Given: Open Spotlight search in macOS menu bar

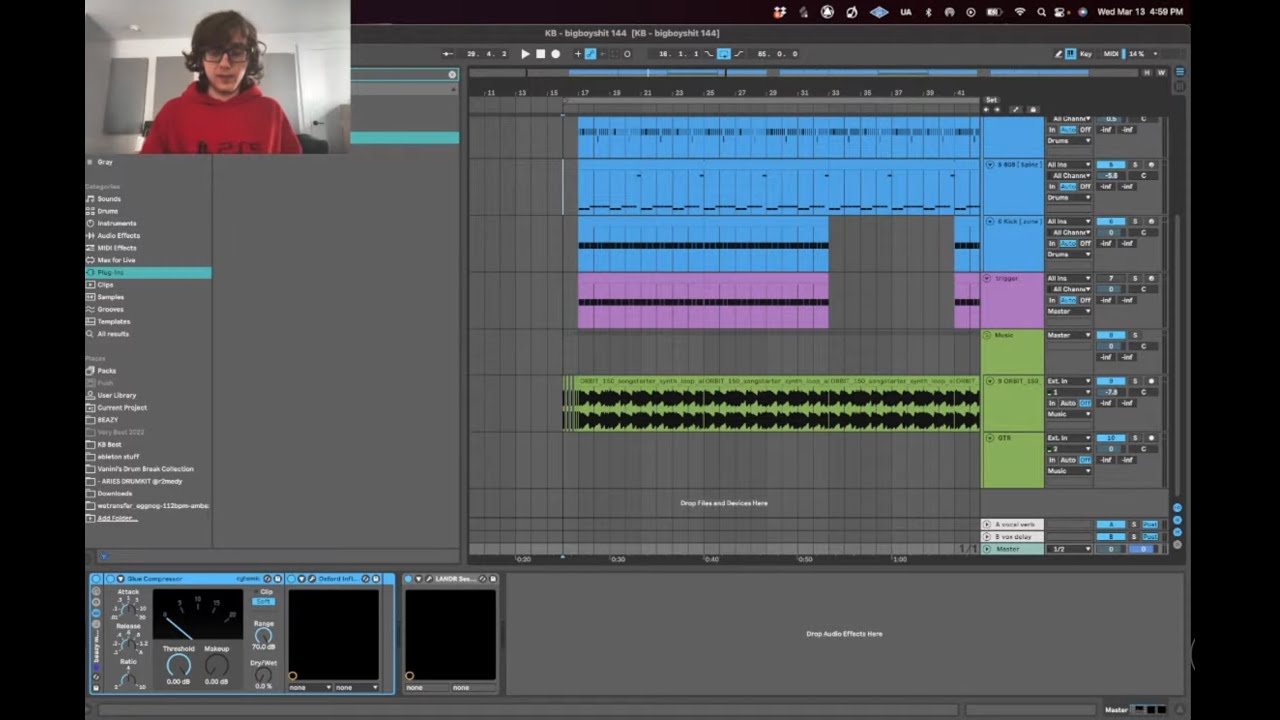Looking at the screenshot, I should point(1042,12).
